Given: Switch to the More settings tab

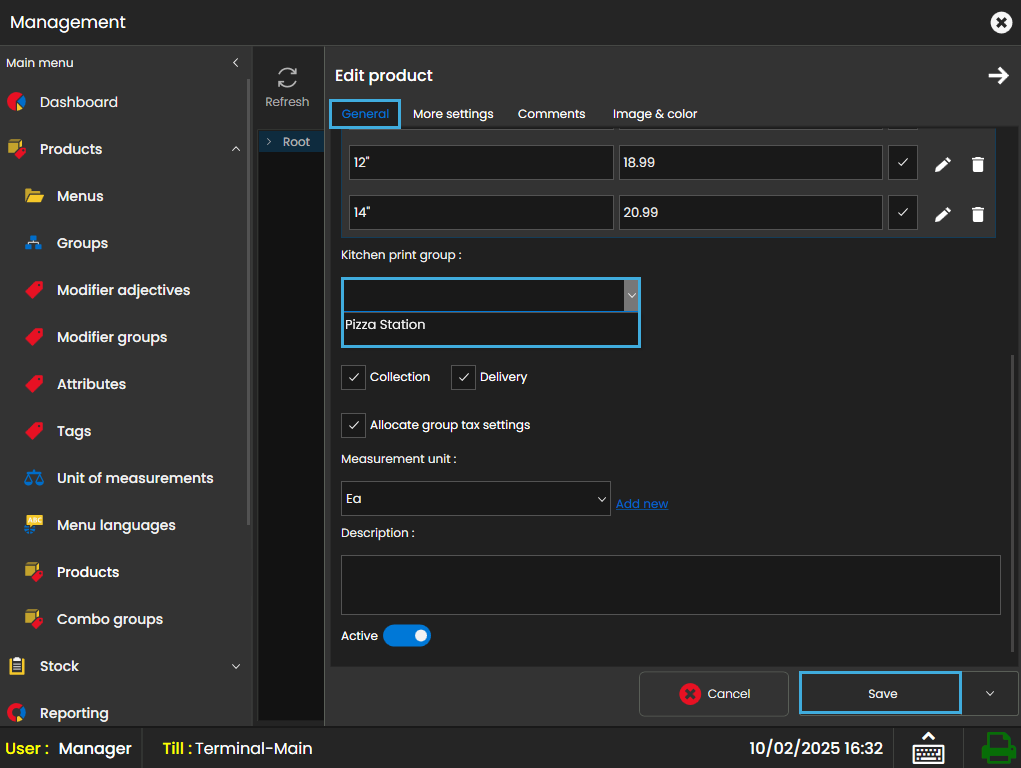Looking at the screenshot, I should [453, 114].
